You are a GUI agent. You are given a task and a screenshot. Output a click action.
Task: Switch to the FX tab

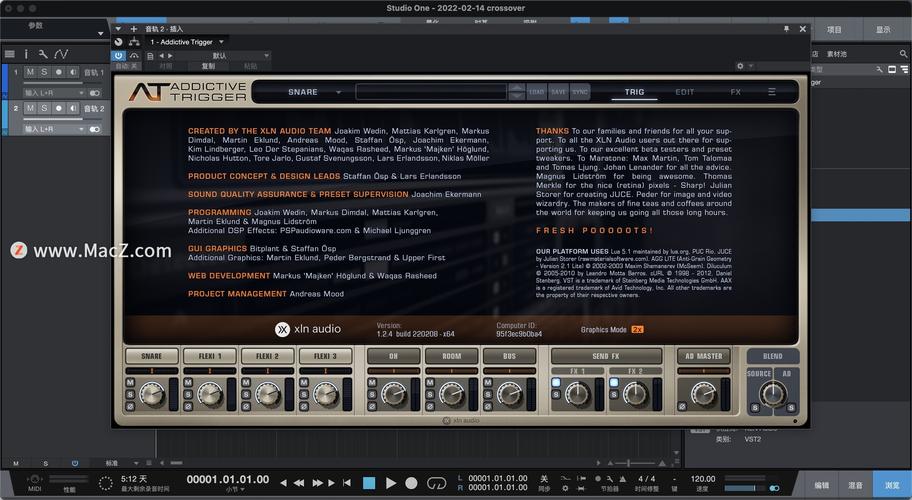pyautogui.click(x=735, y=92)
